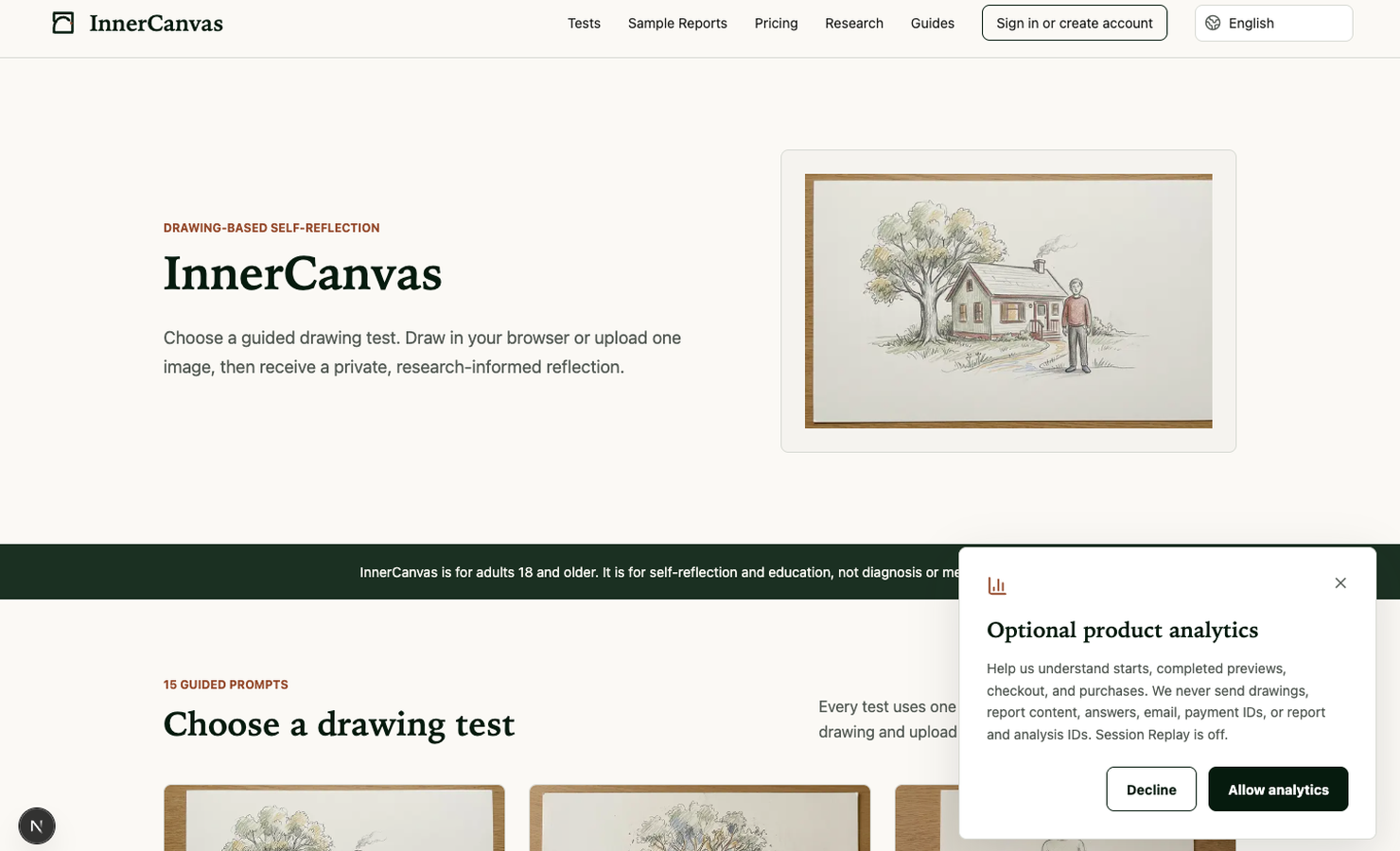Click the large 'InnerCanvas' hero heading
Screen dimensions: 1400x851
pyautogui.click(x=303, y=273)
